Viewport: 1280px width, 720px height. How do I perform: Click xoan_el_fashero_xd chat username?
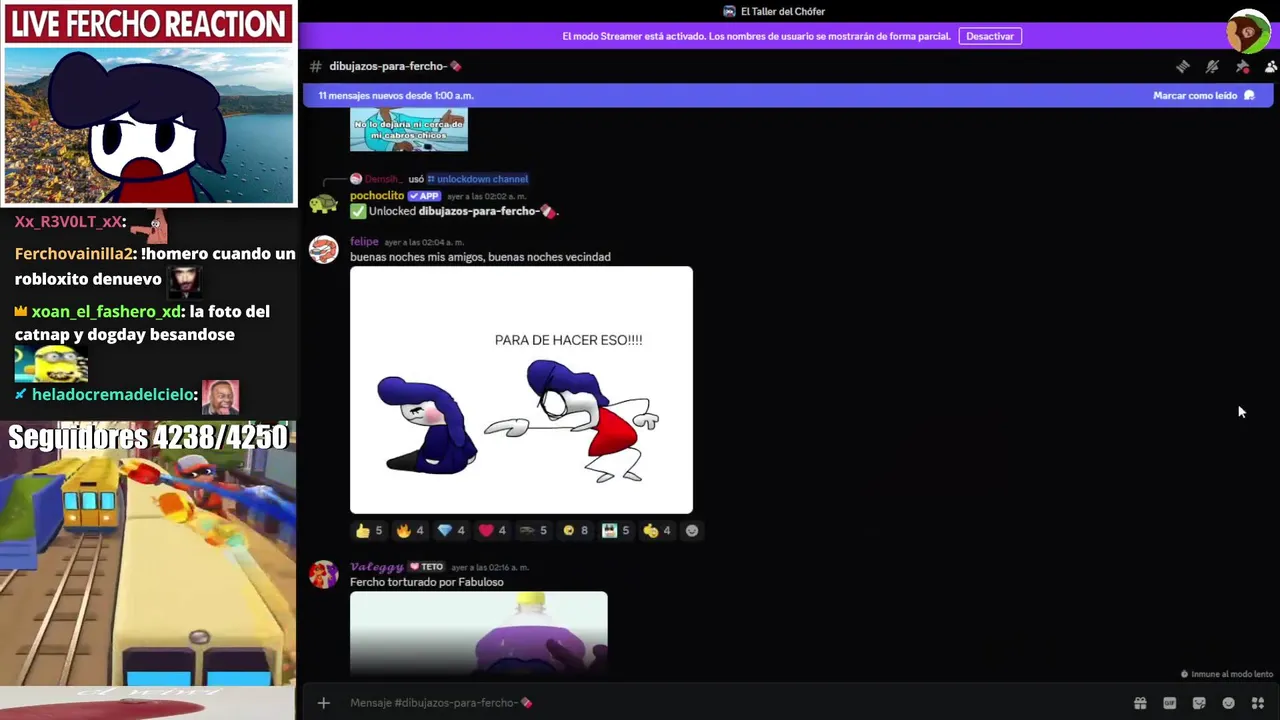coord(106,312)
